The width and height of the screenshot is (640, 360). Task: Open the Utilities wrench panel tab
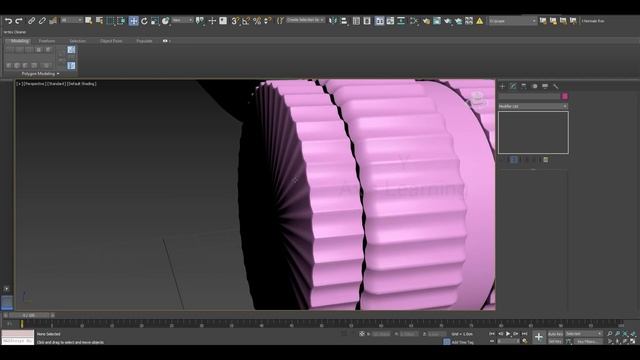tap(556, 86)
